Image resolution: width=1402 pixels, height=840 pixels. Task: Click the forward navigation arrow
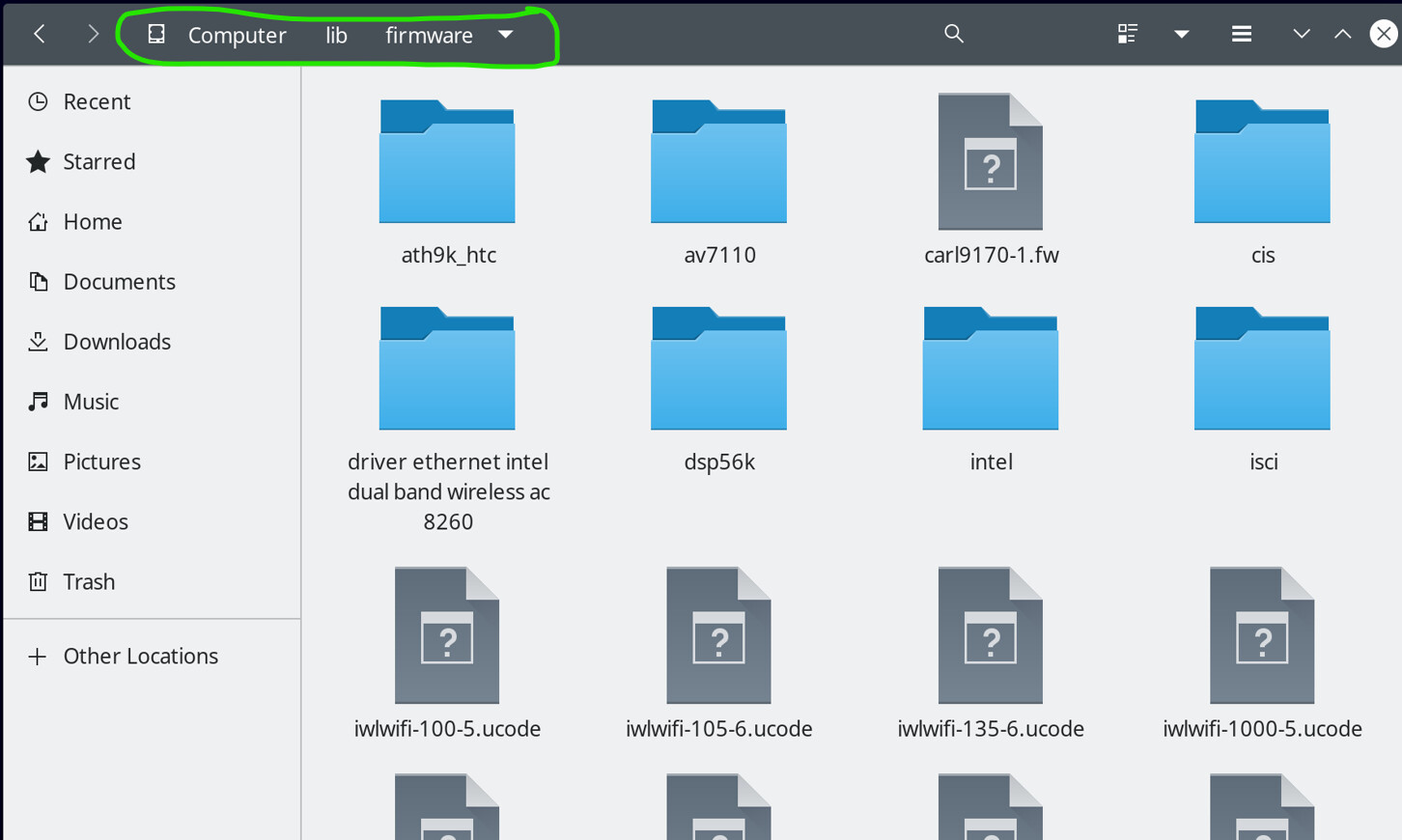93,35
